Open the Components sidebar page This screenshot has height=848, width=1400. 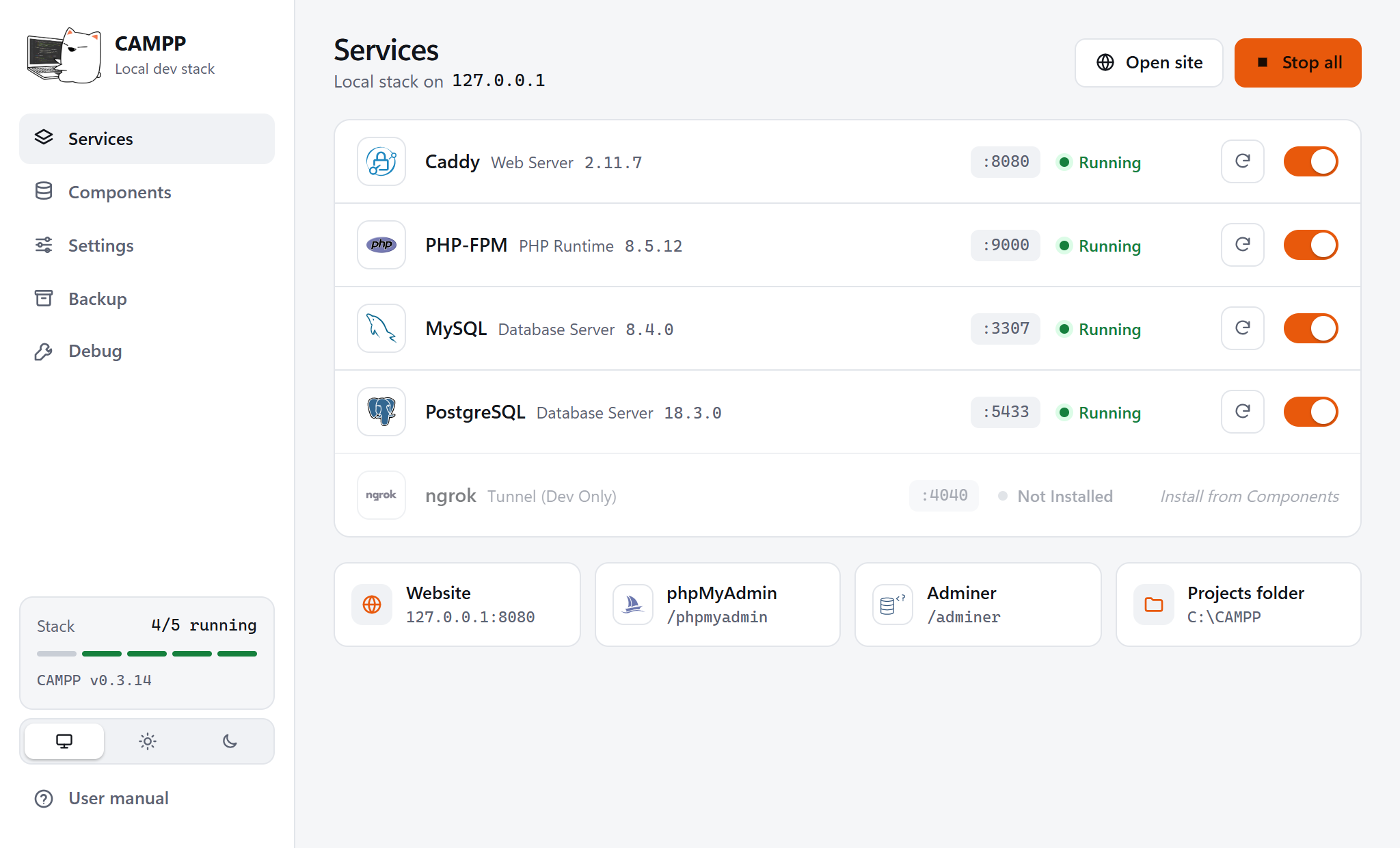(x=147, y=192)
